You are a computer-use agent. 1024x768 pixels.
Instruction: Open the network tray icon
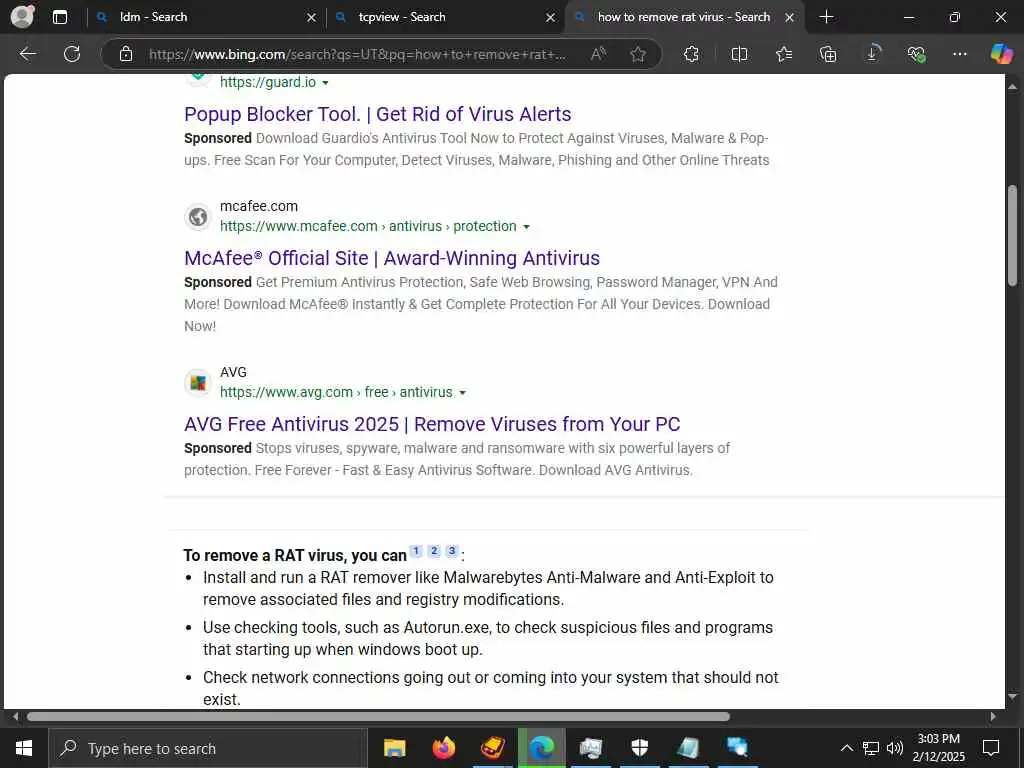[x=871, y=748]
